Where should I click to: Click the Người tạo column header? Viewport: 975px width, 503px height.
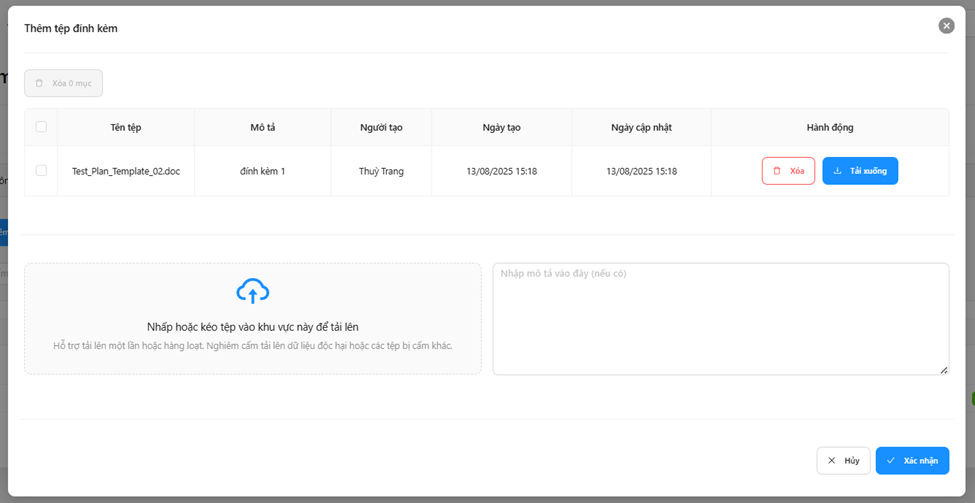[381, 128]
